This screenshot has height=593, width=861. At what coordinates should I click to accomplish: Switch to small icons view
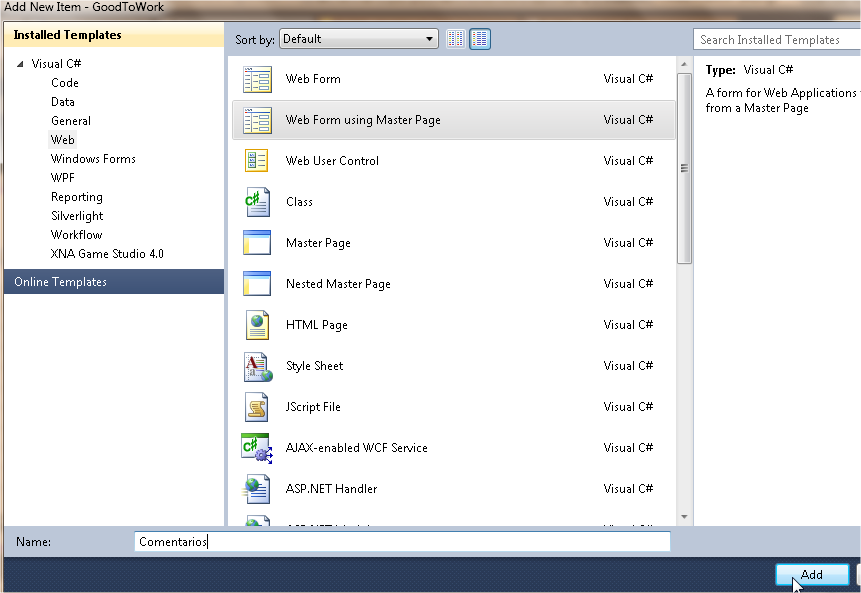point(456,39)
